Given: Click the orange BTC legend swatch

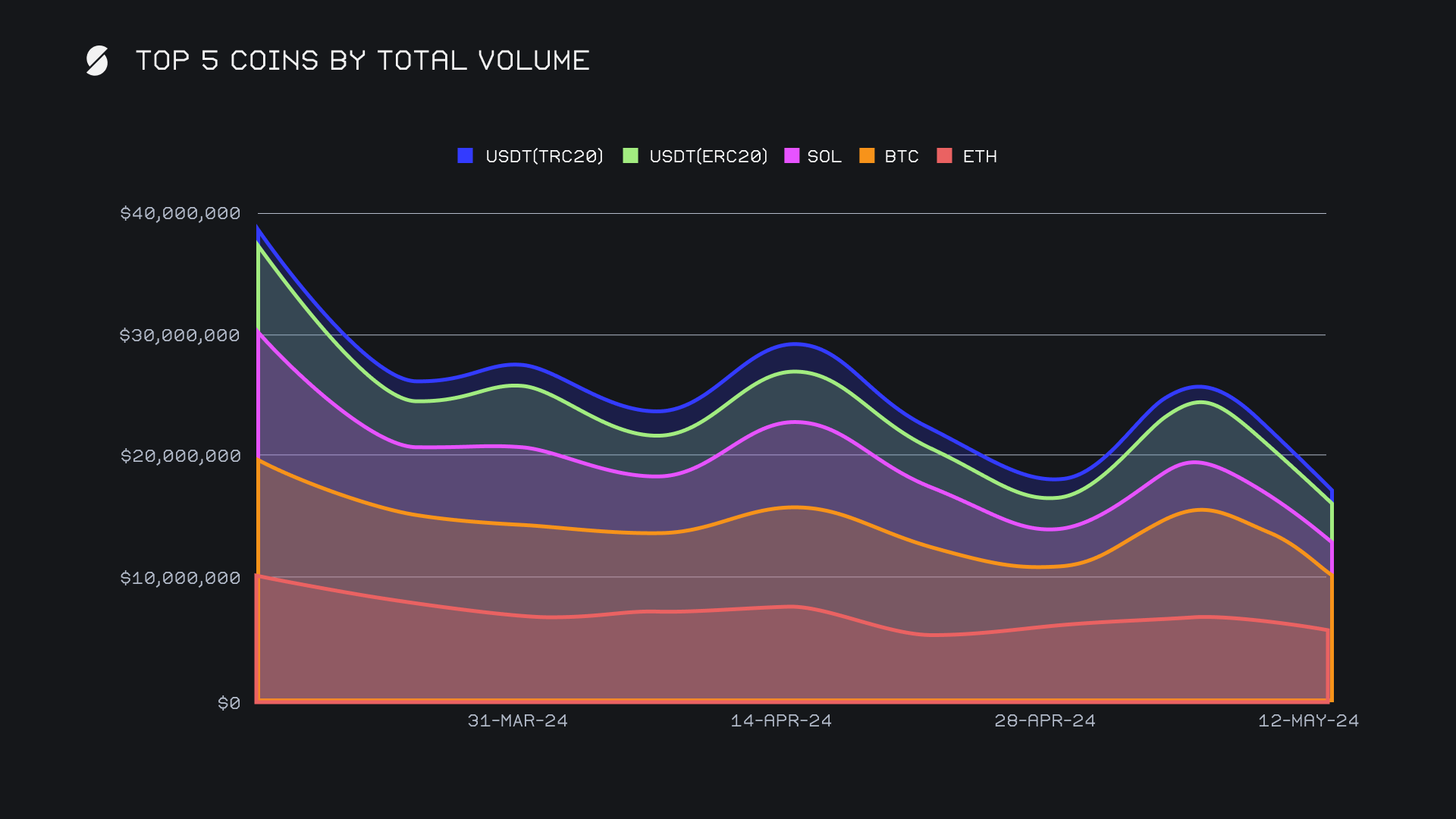Looking at the screenshot, I should click(867, 155).
